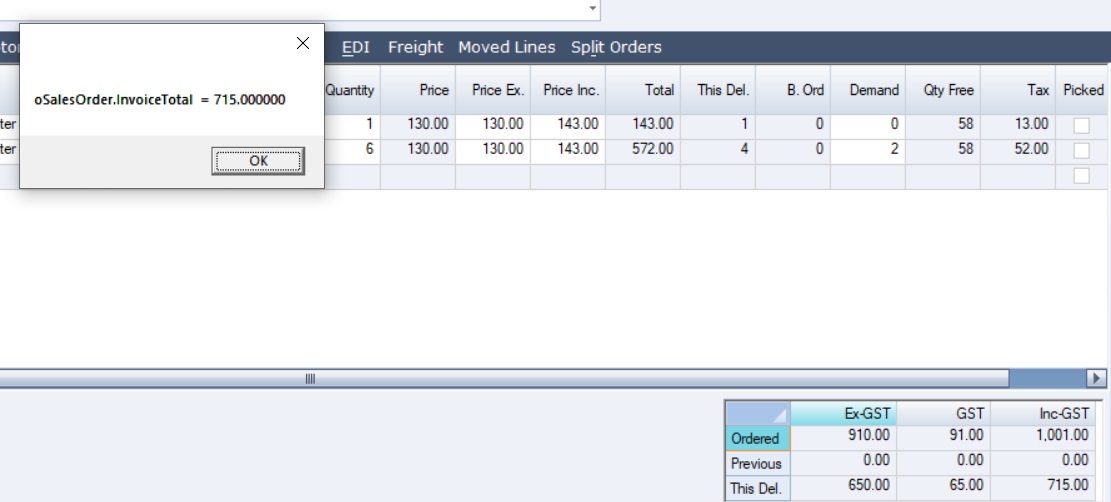Tick the Picked checkbox in first row
1111x502 pixels.
coord(1081,125)
